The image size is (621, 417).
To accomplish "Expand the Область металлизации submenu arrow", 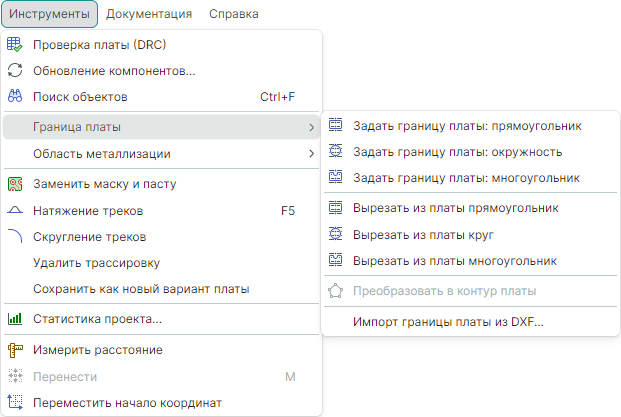I will [311, 154].
